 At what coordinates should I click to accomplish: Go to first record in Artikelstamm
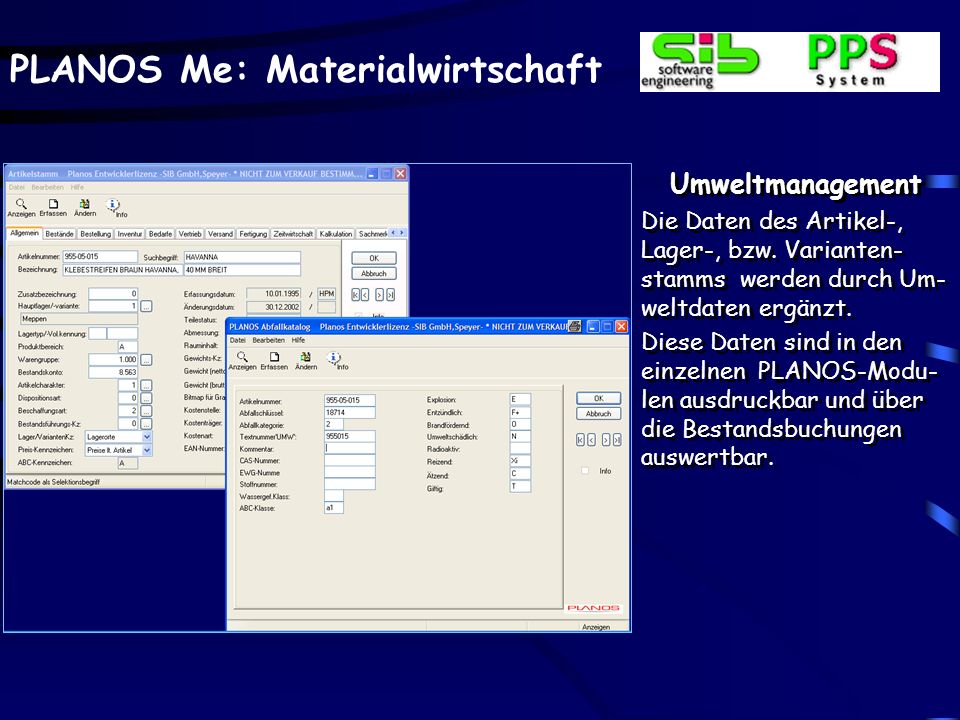tap(355, 295)
